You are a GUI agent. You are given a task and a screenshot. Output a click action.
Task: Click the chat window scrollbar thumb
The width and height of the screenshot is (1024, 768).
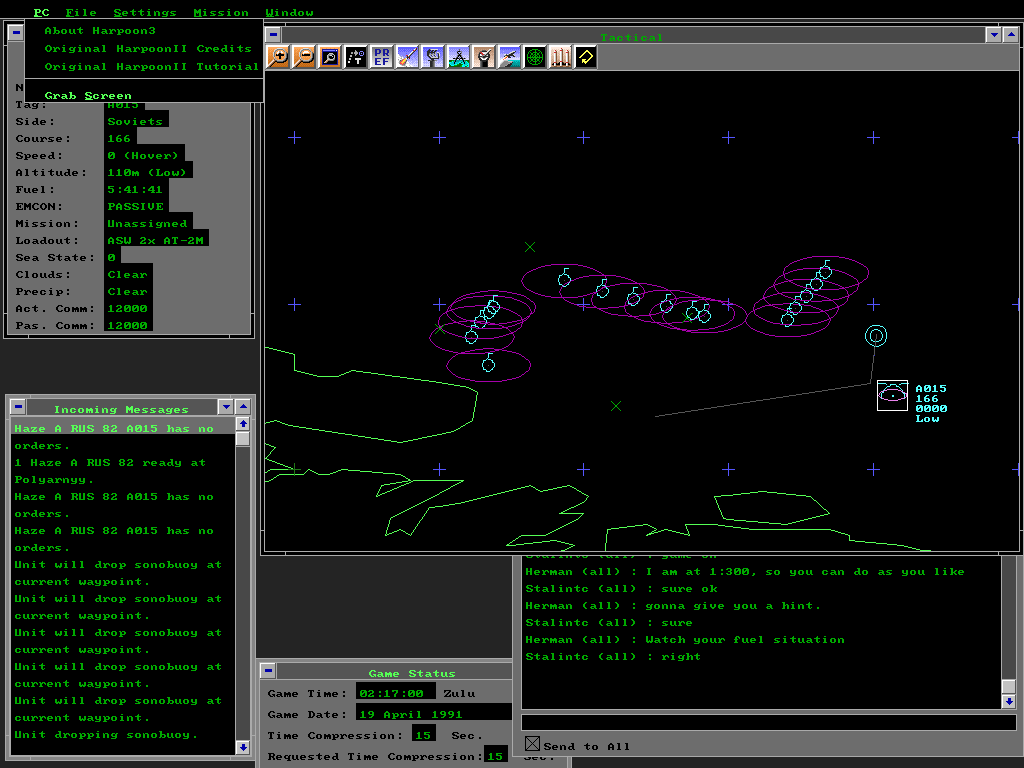coord(1009,686)
